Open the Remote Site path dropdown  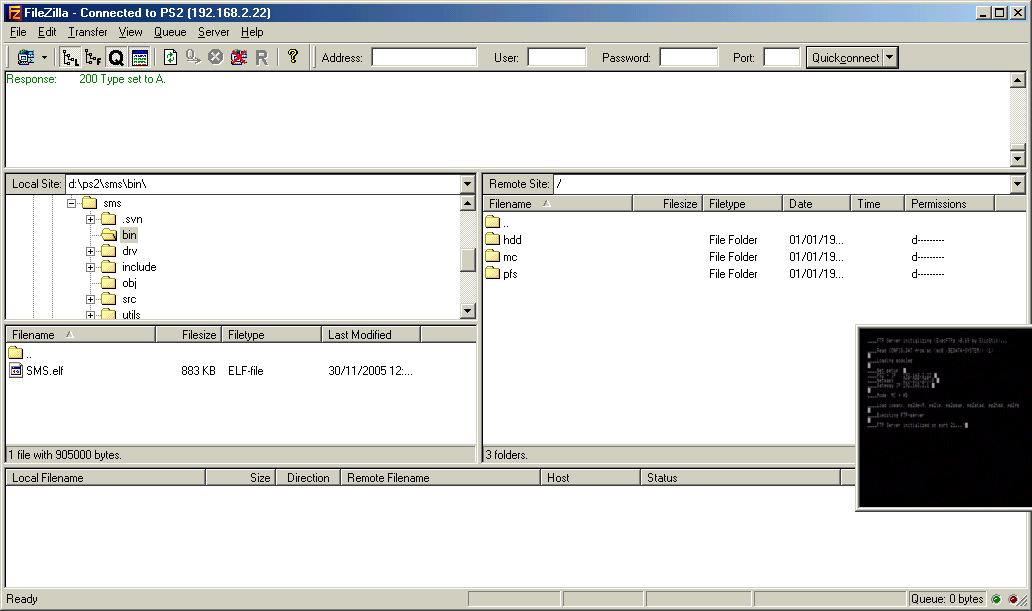1018,184
